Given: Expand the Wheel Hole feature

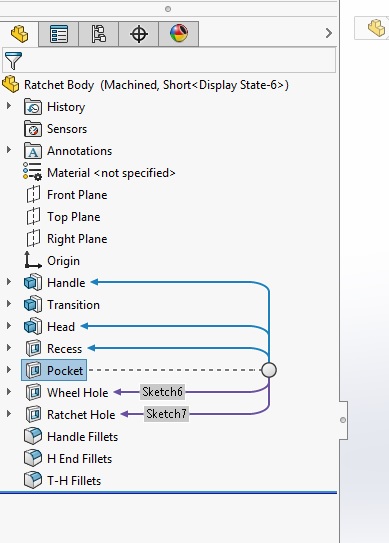Looking at the screenshot, I should [x=9, y=392].
